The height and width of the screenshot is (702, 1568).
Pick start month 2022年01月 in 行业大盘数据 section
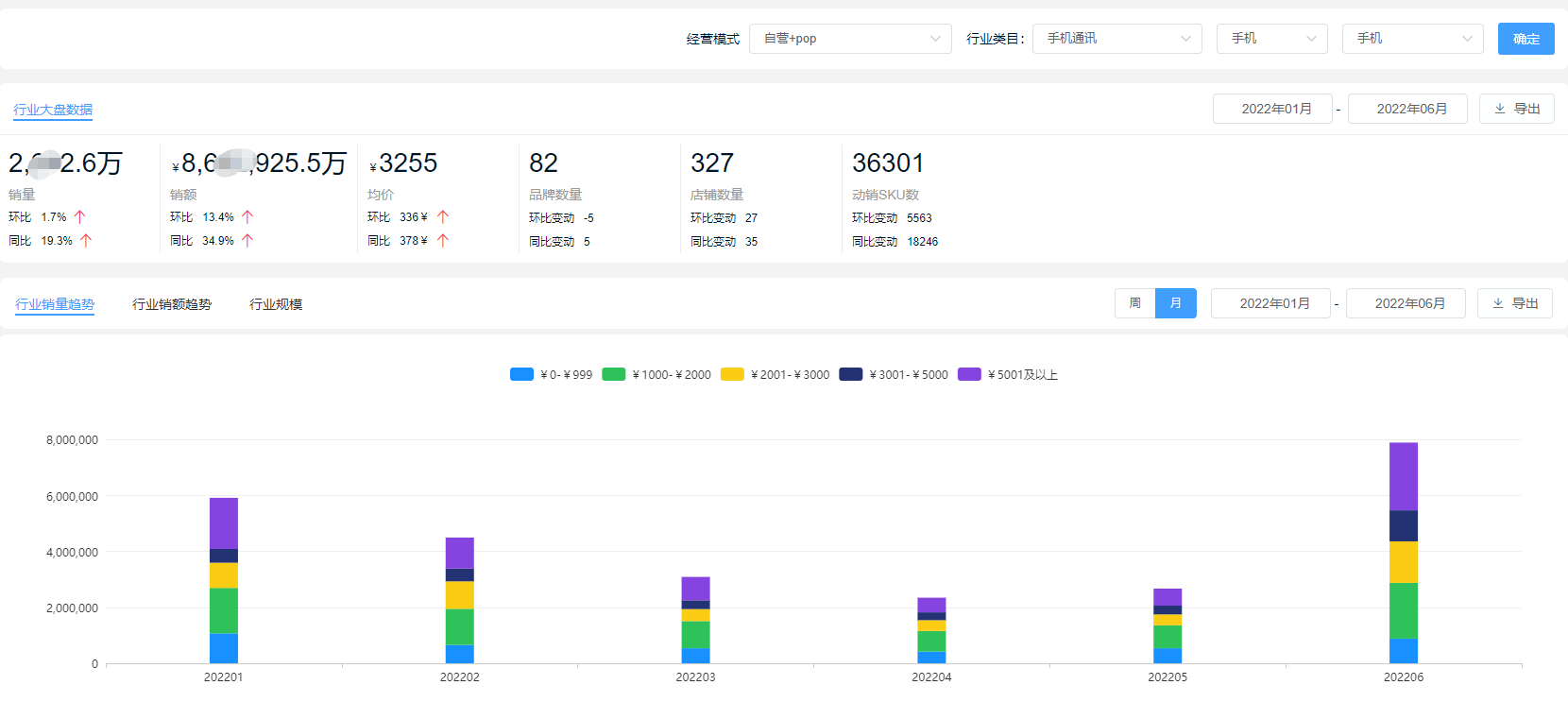[x=1272, y=109]
